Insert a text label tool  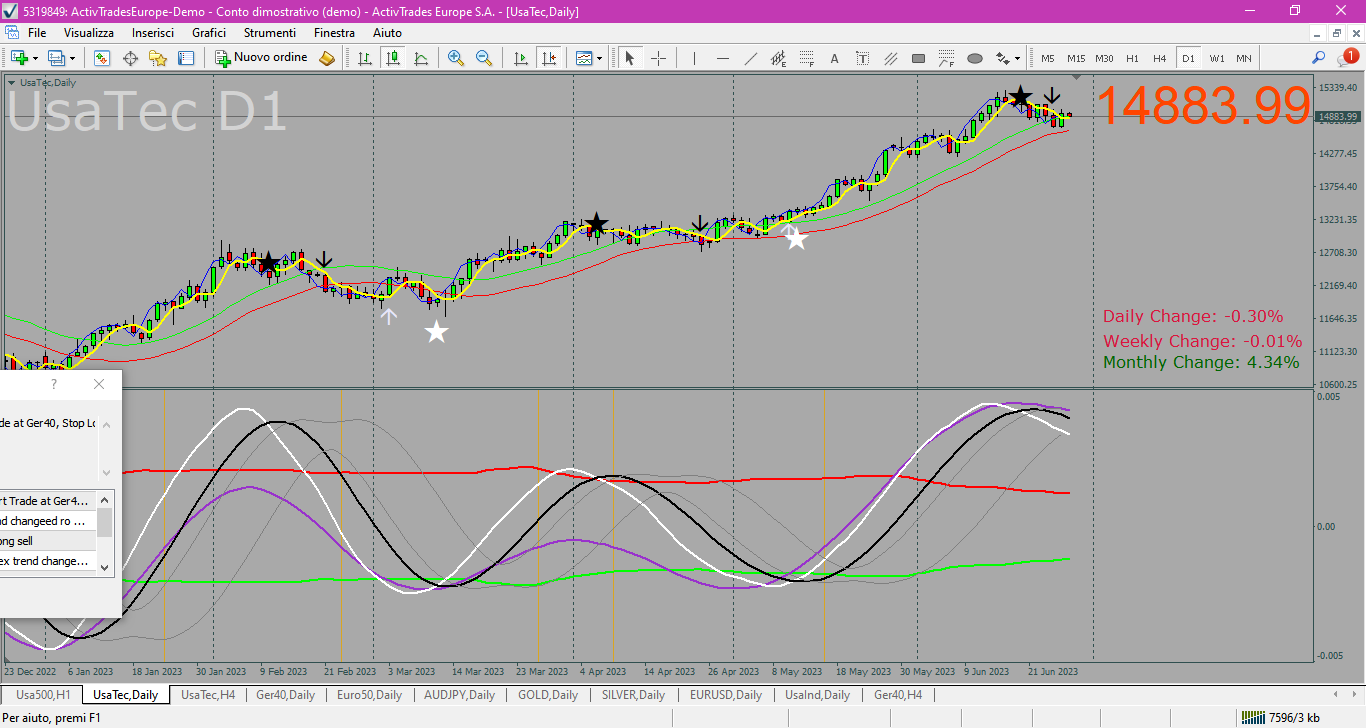[862, 58]
